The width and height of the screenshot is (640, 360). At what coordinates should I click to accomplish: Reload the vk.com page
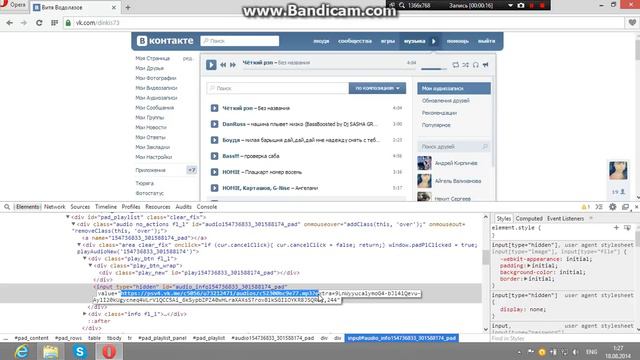(x=39, y=23)
